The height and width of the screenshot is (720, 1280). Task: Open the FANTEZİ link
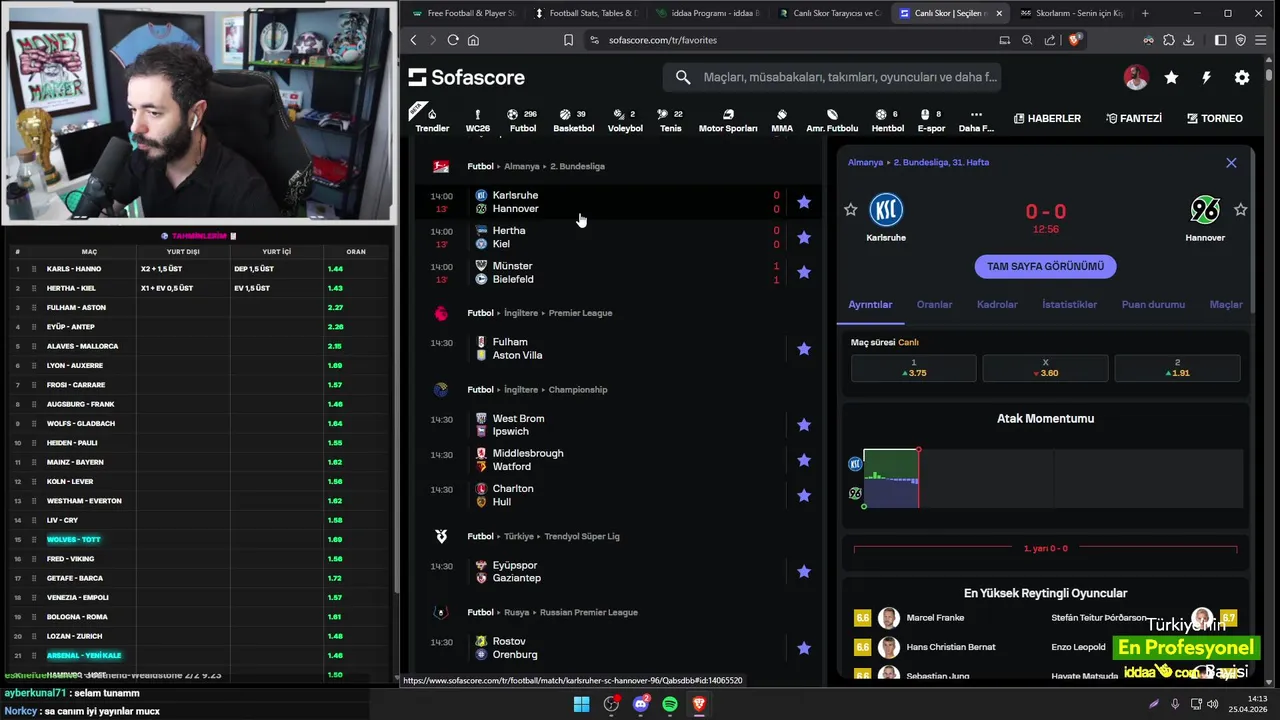[1134, 118]
